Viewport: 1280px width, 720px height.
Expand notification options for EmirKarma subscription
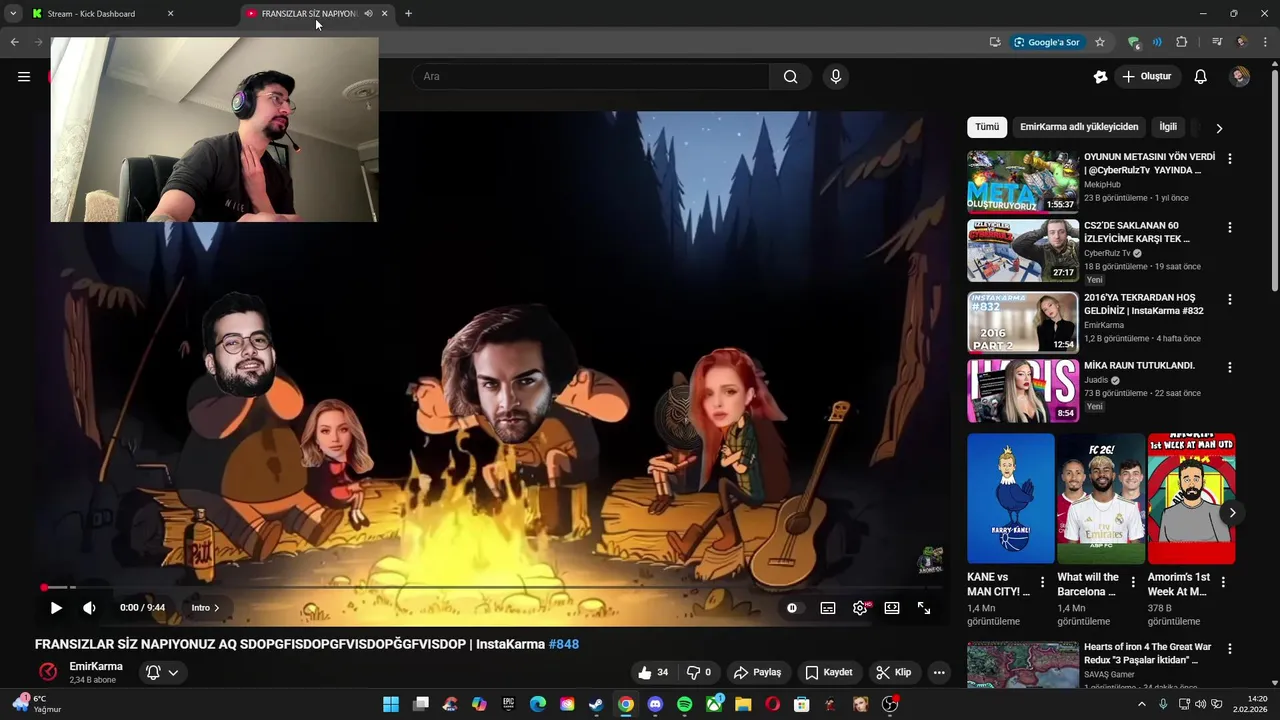click(162, 672)
